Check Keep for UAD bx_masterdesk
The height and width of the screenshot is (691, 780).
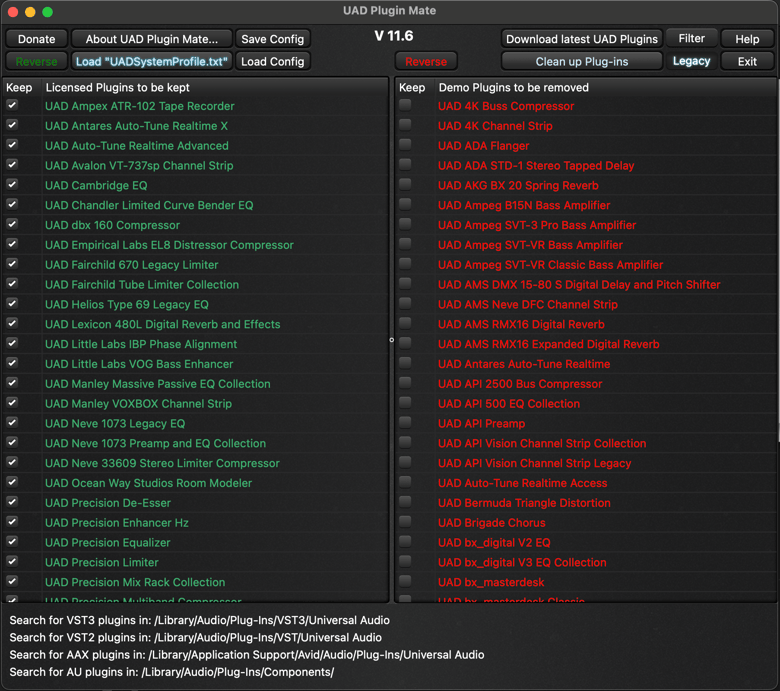[405, 582]
